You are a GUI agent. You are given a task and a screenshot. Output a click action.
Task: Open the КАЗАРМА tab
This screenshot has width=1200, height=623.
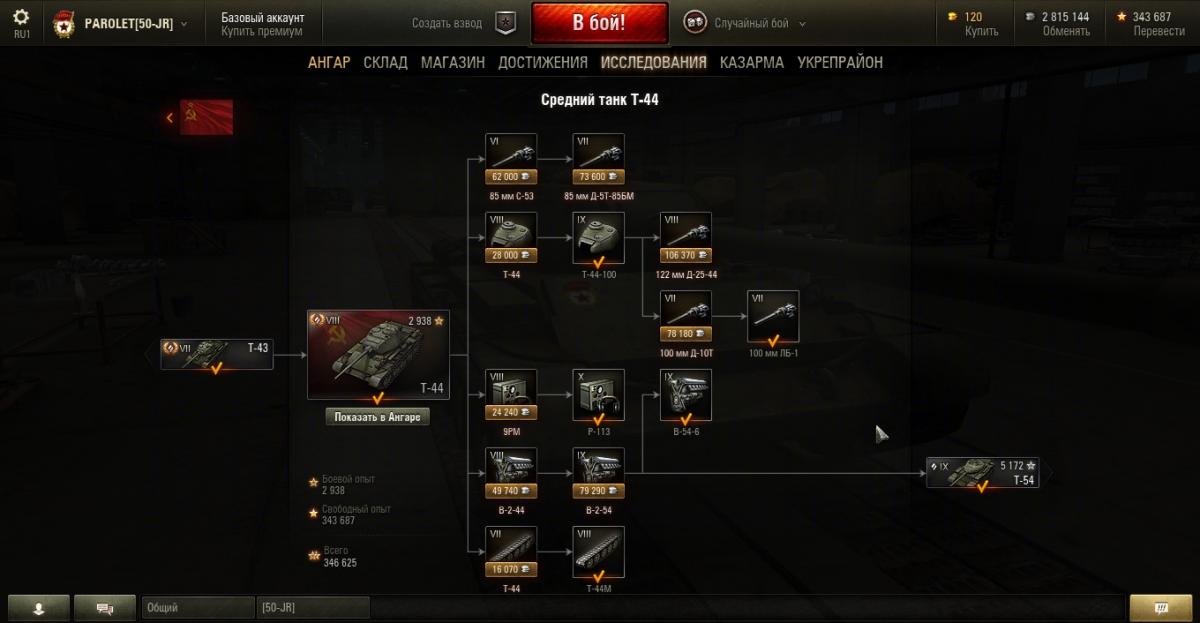pyautogui.click(x=752, y=62)
